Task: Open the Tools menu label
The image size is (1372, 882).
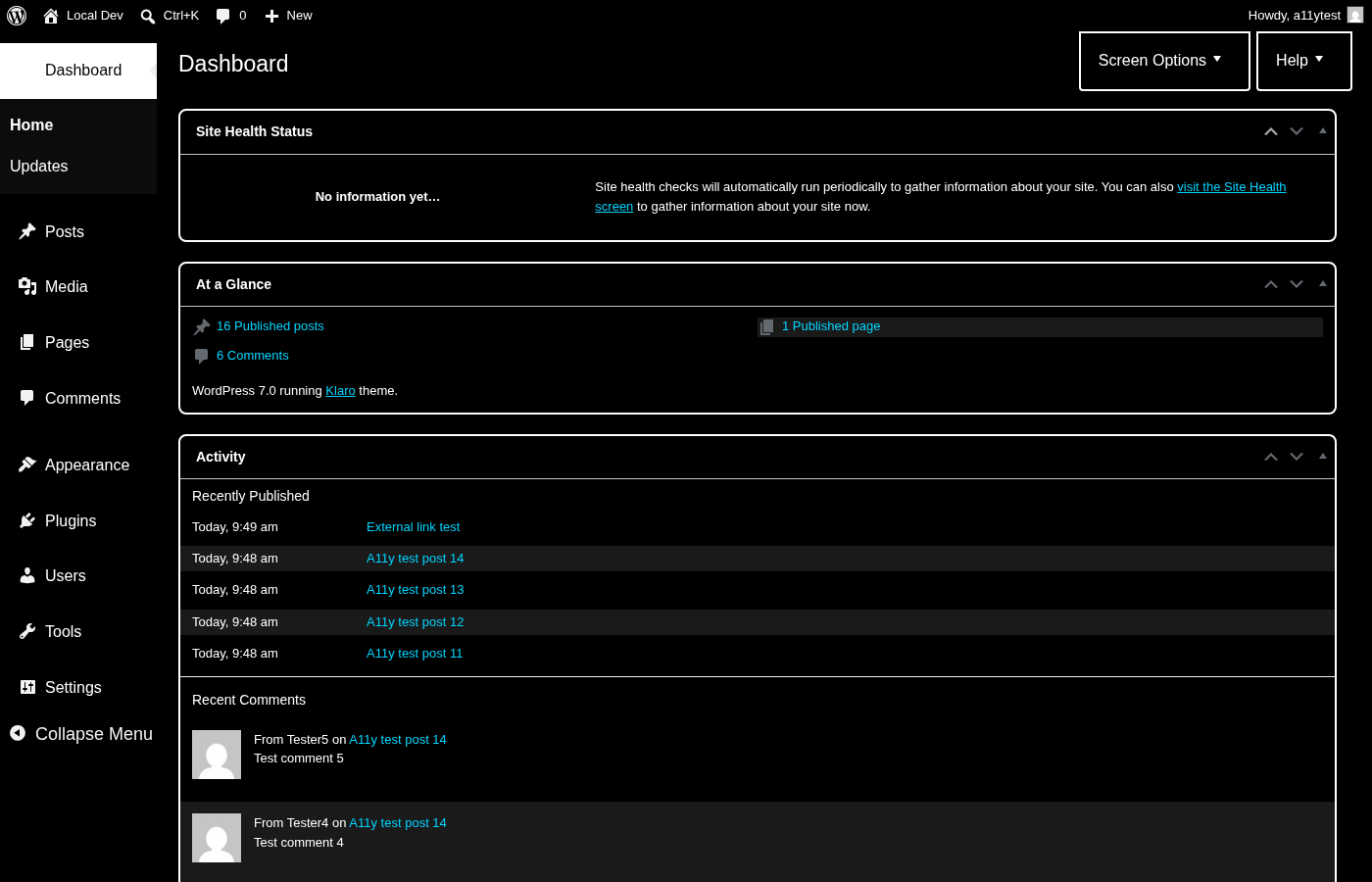Action: point(63,631)
